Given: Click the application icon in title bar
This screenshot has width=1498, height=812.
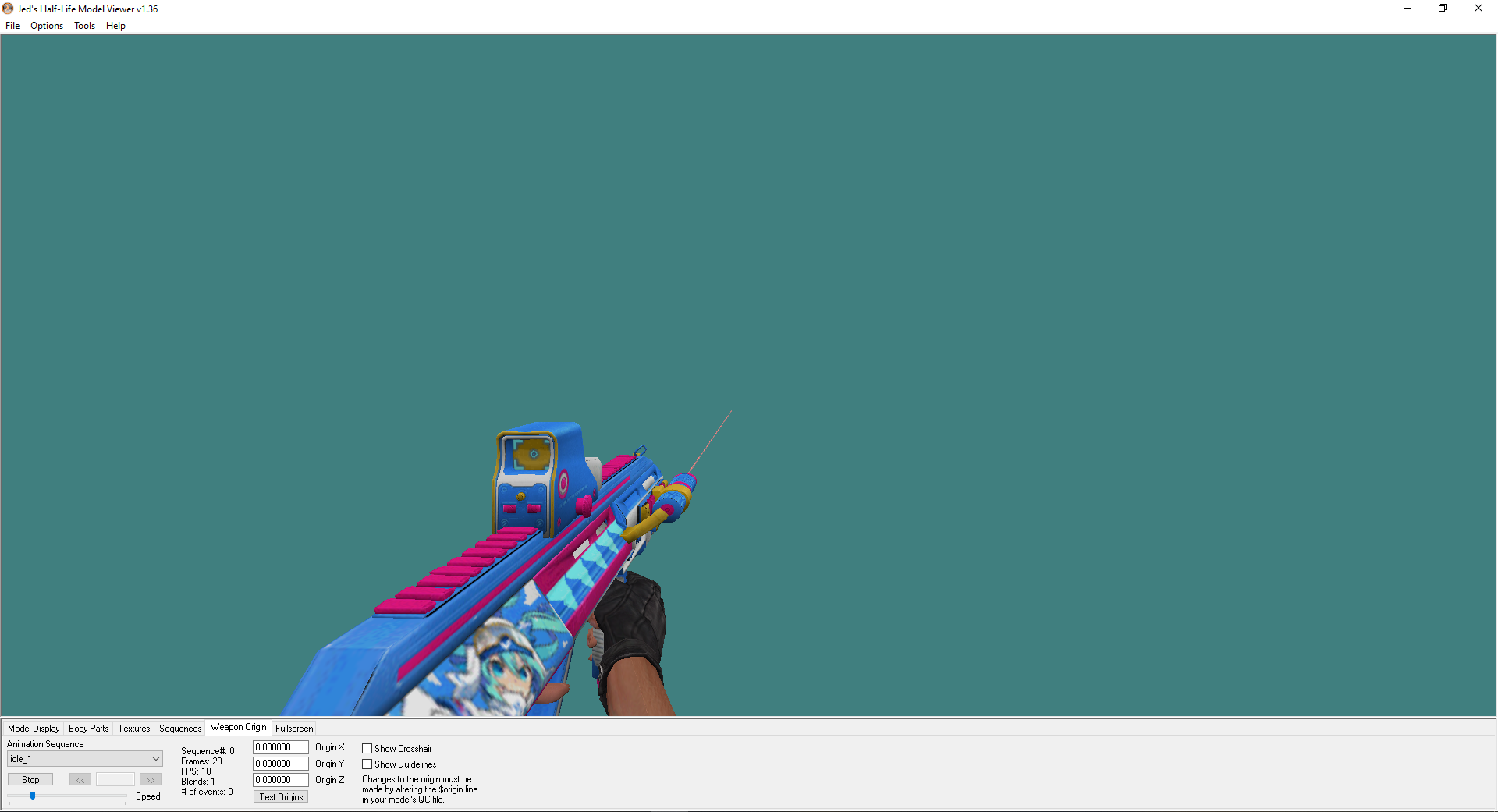Looking at the screenshot, I should (x=8, y=9).
